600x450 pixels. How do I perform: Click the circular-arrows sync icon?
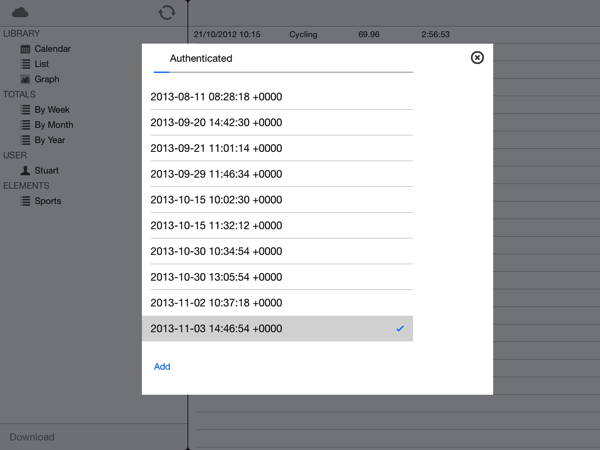pos(167,13)
